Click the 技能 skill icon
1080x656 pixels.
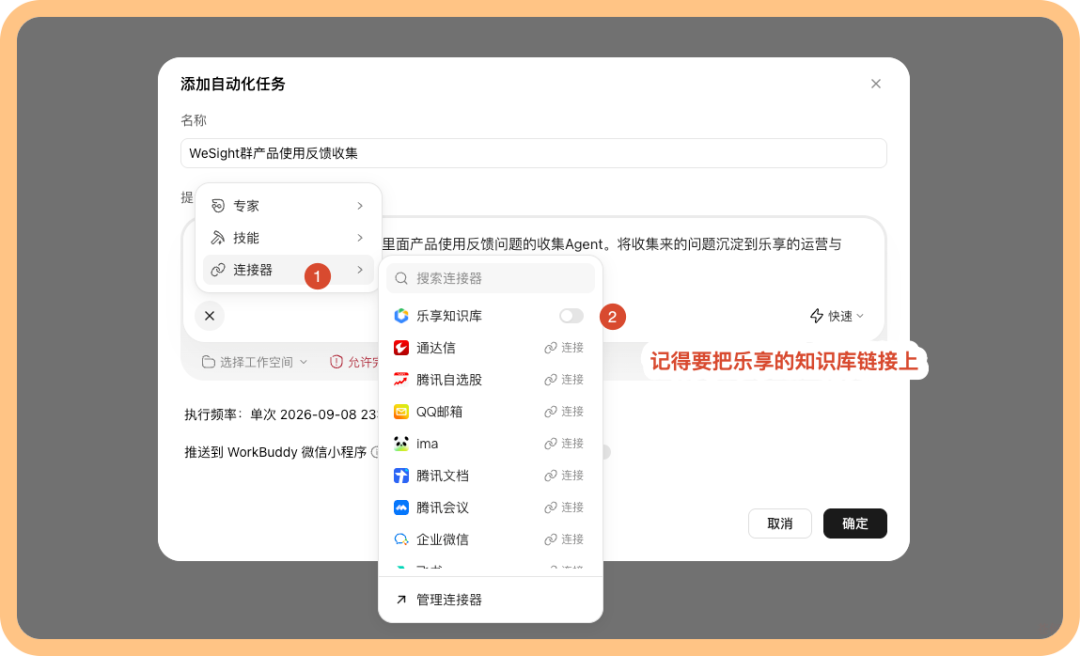click(x=218, y=238)
